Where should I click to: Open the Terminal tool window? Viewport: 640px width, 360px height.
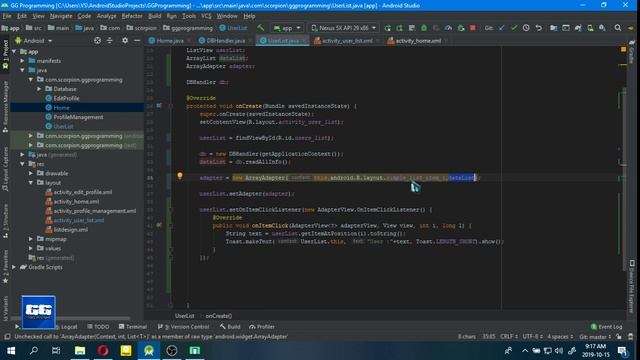point(133,327)
